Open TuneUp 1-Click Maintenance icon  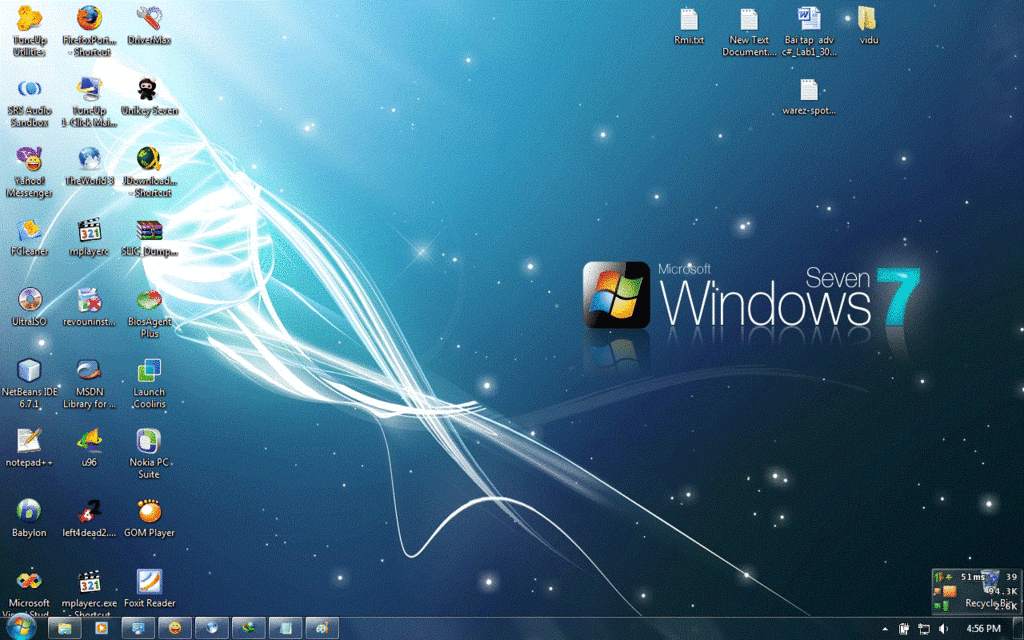click(x=89, y=100)
